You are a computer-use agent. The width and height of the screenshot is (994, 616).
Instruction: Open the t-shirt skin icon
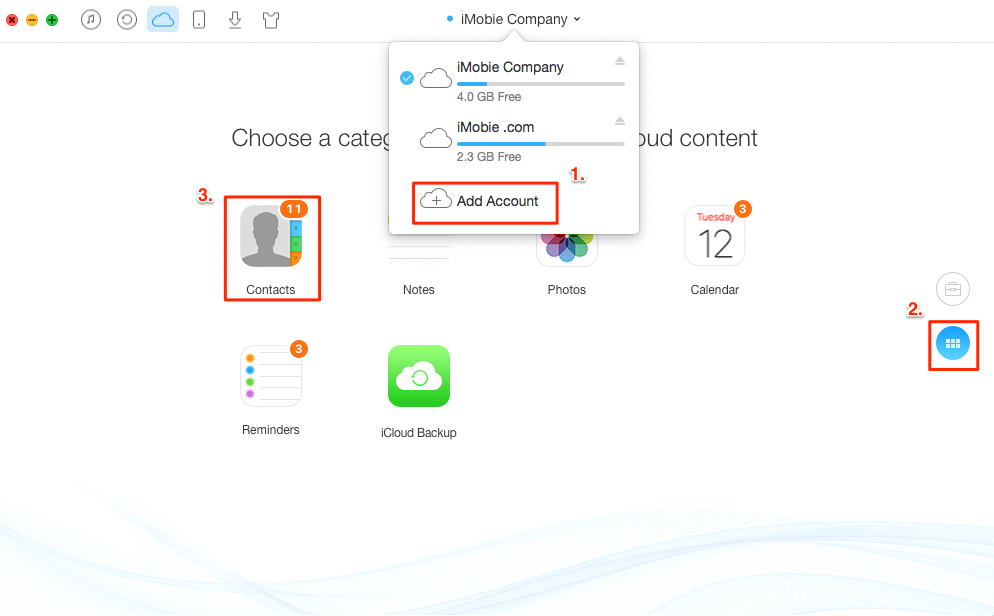point(271,19)
